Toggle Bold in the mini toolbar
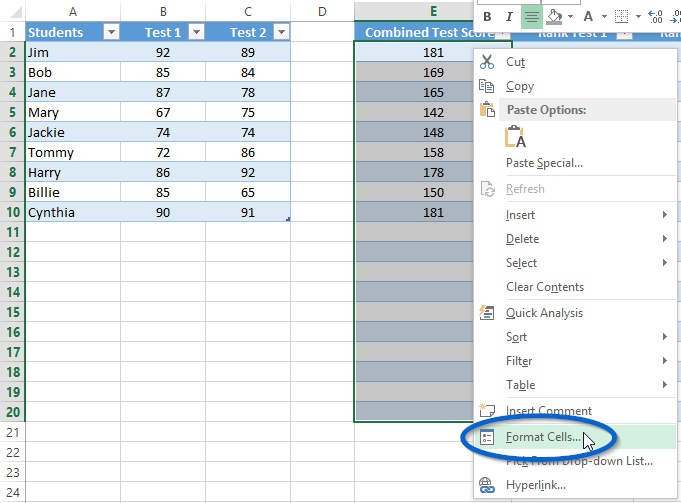The image size is (681, 503). coord(487,17)
